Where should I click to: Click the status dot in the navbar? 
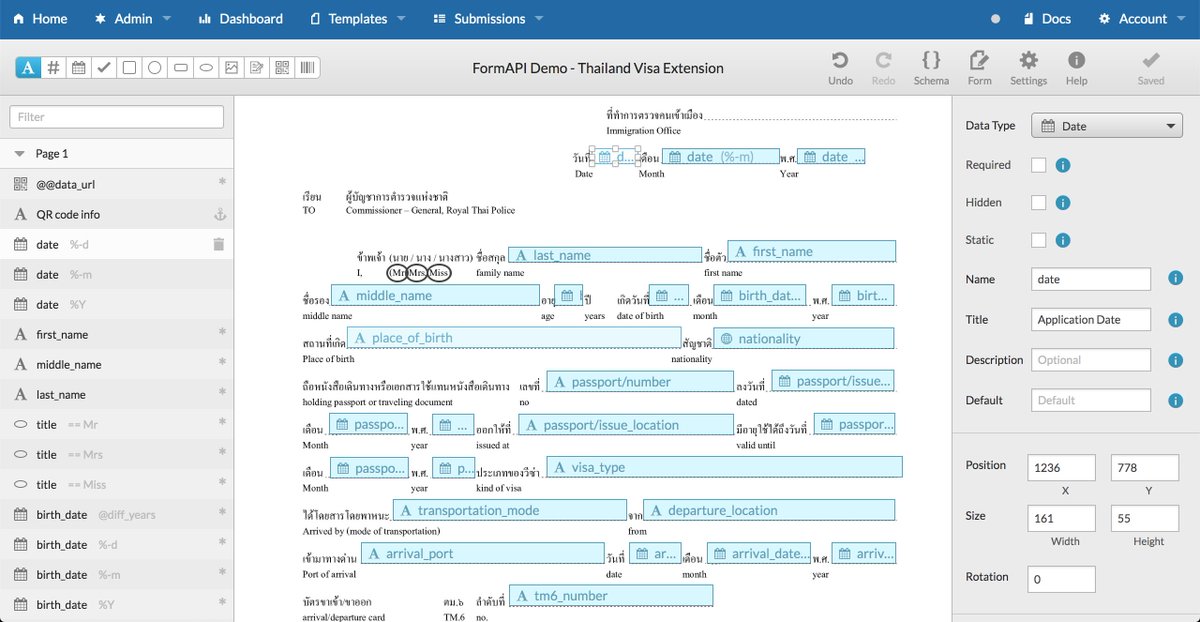pos(995,19)
